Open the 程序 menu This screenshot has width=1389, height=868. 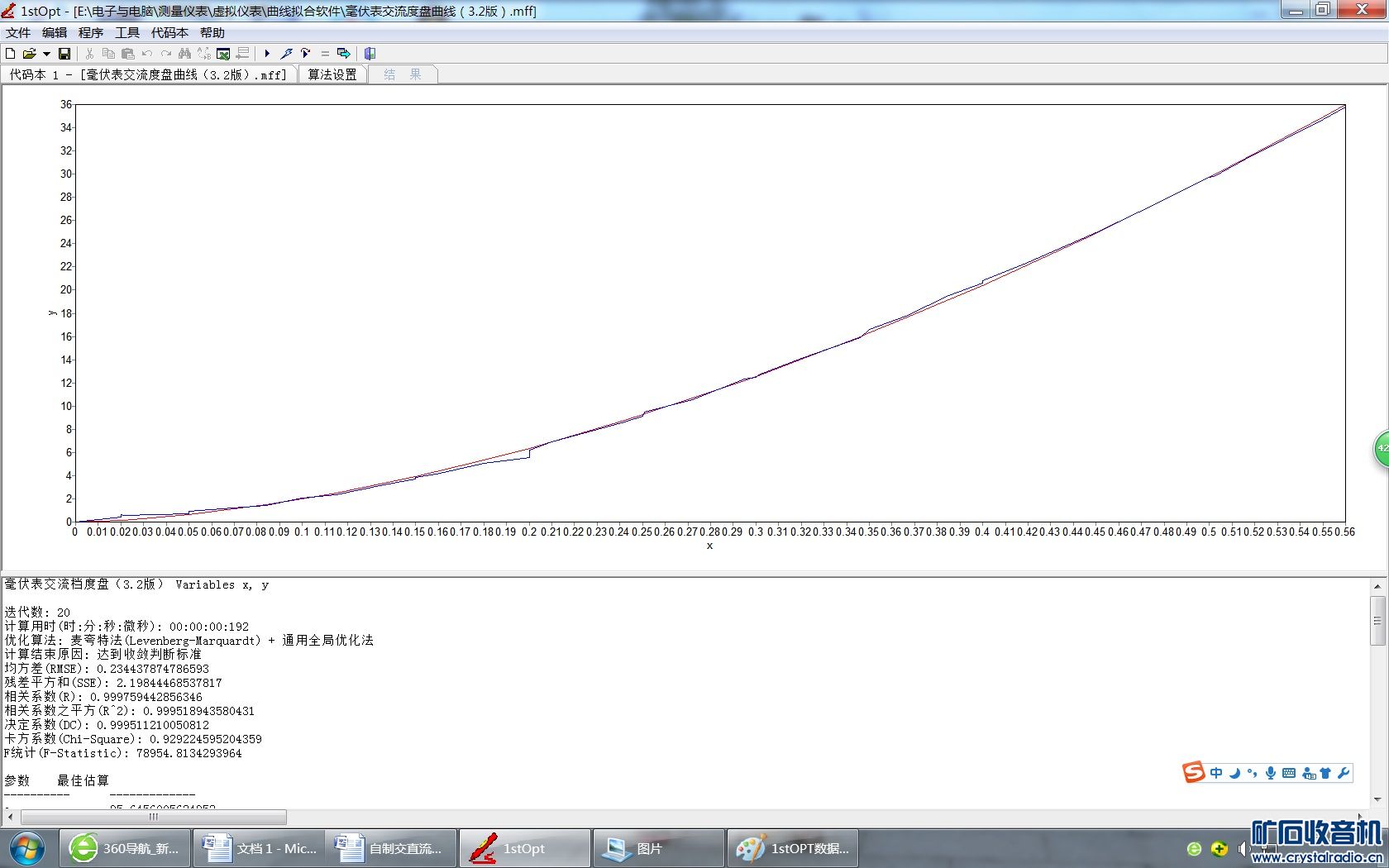[x=91, y=33]
